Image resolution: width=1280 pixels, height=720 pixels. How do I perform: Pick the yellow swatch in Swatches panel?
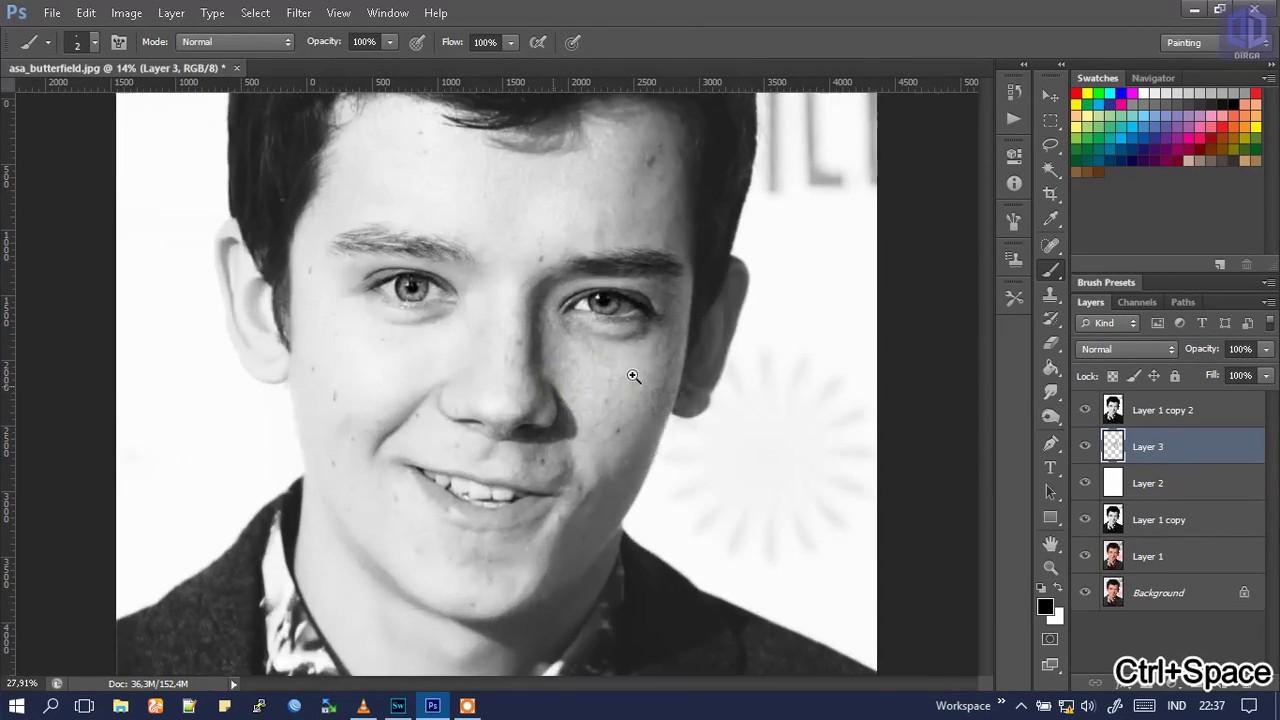[x=1087, y=94]
